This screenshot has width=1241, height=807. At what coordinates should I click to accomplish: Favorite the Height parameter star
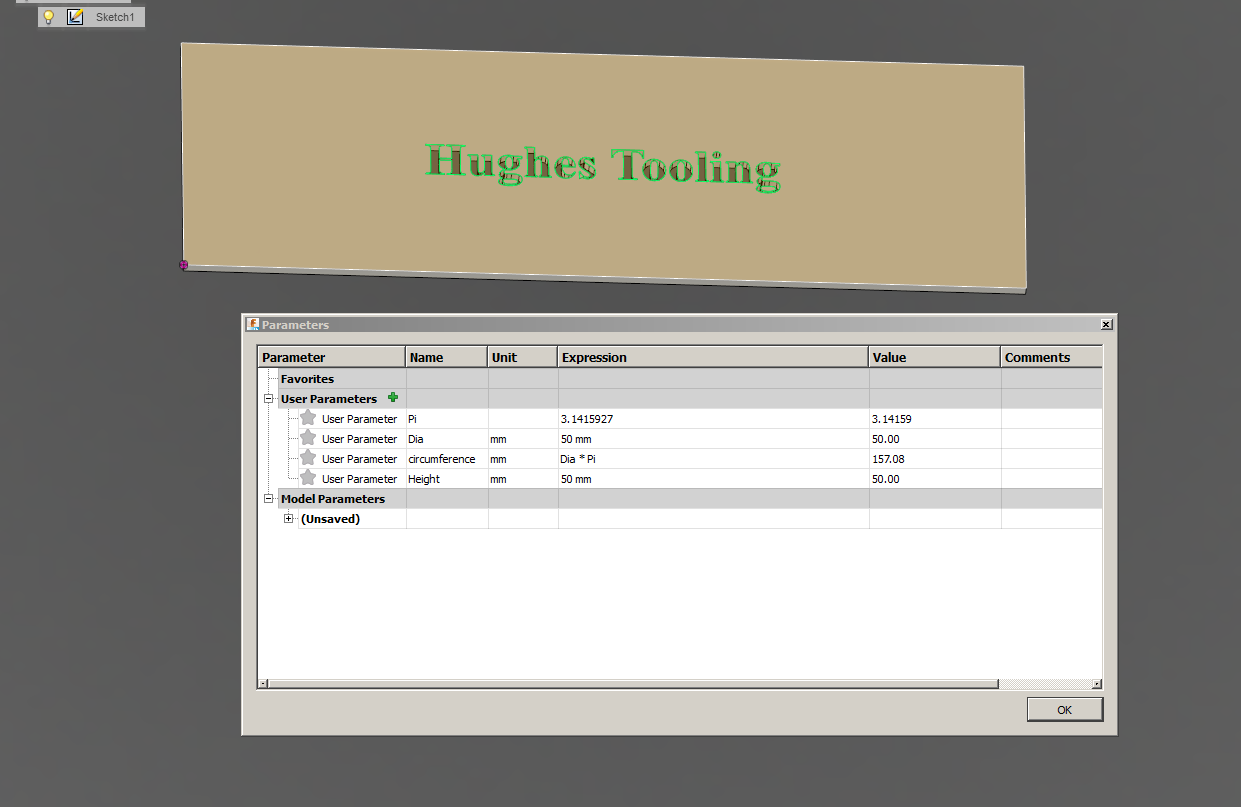coord(308,478)
